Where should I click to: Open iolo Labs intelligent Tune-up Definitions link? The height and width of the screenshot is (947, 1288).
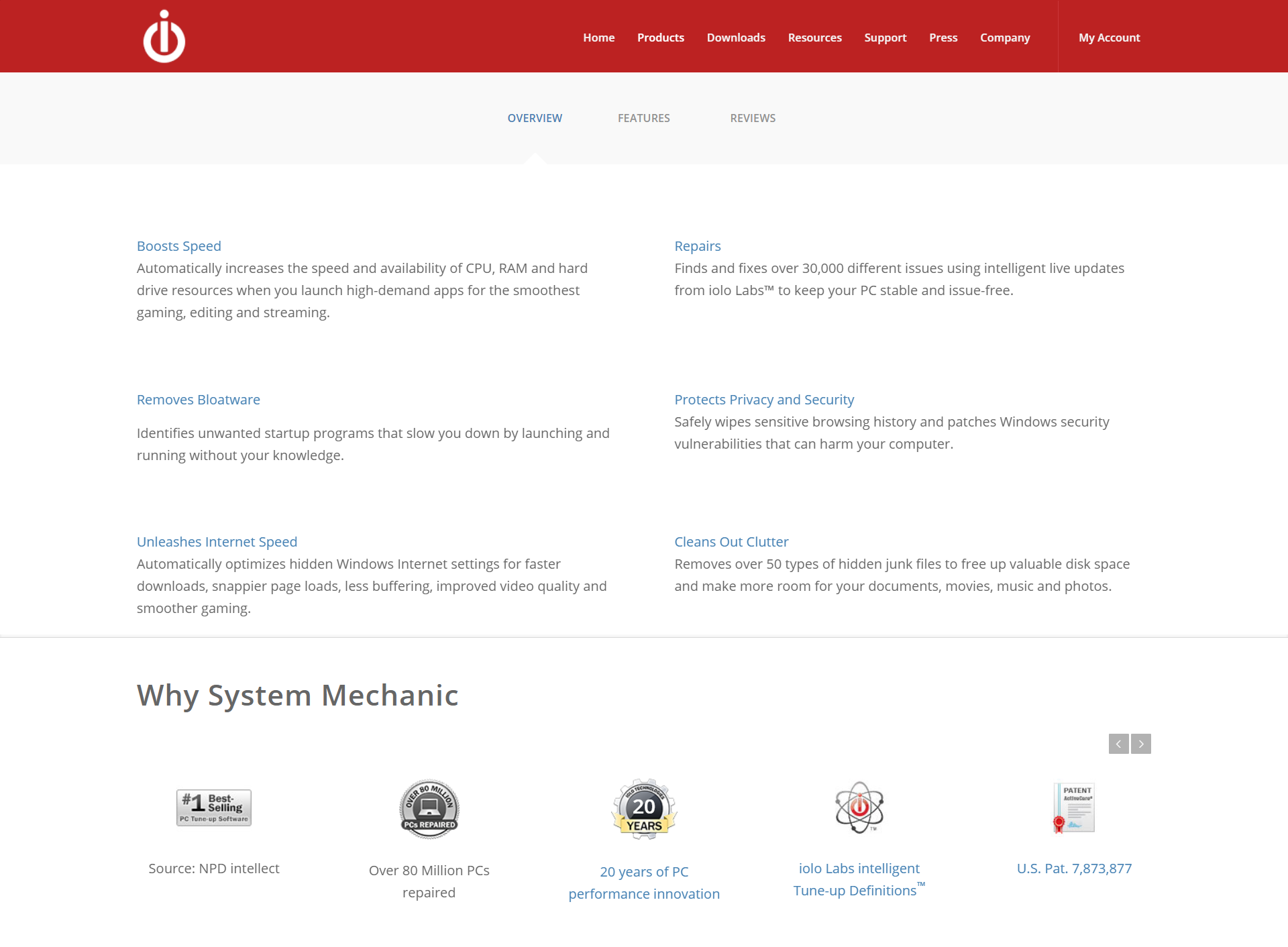[859, 879]
